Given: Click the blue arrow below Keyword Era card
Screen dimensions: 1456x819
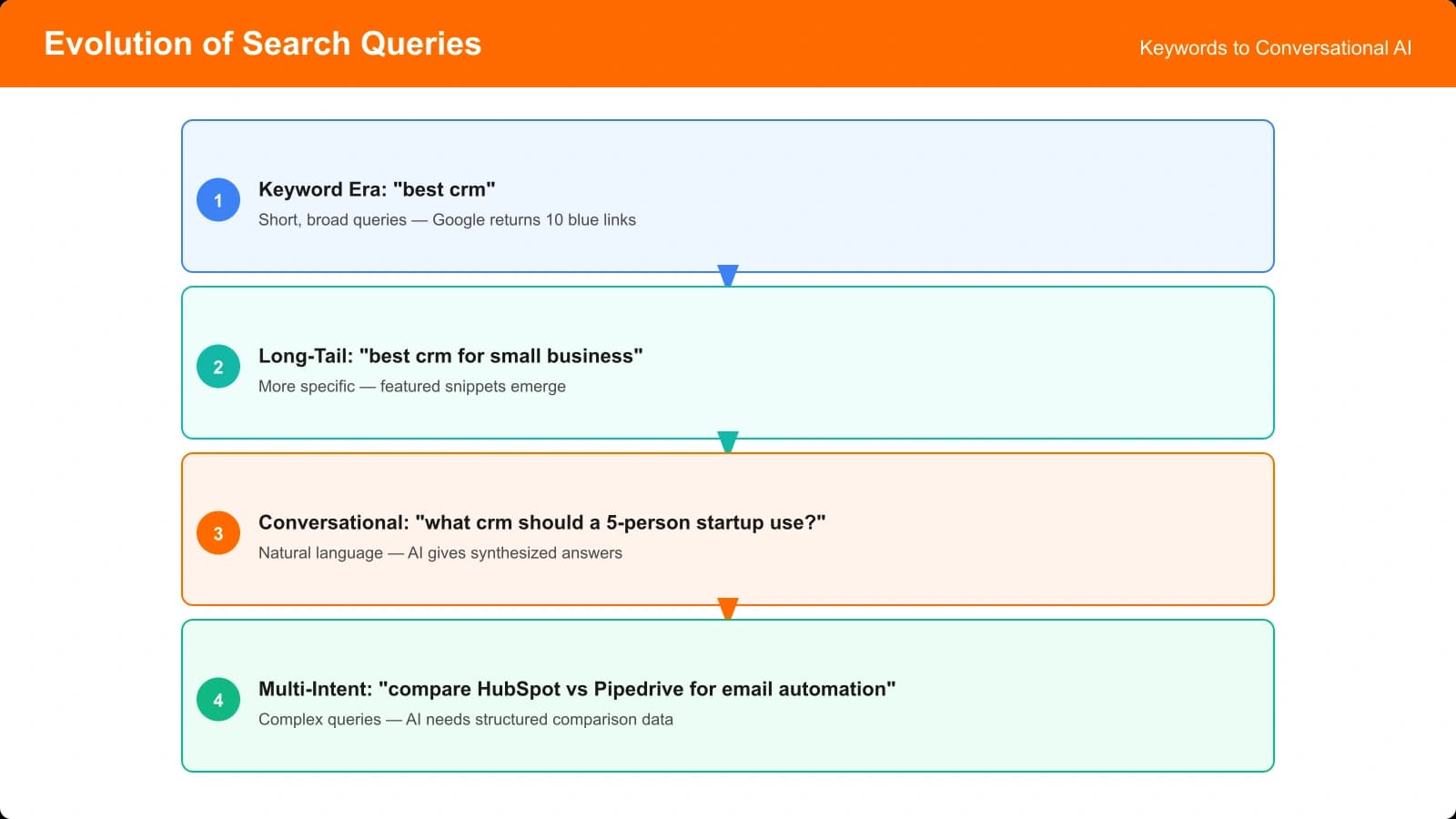Looking at the screenshot, I should (x=728, y=274).
